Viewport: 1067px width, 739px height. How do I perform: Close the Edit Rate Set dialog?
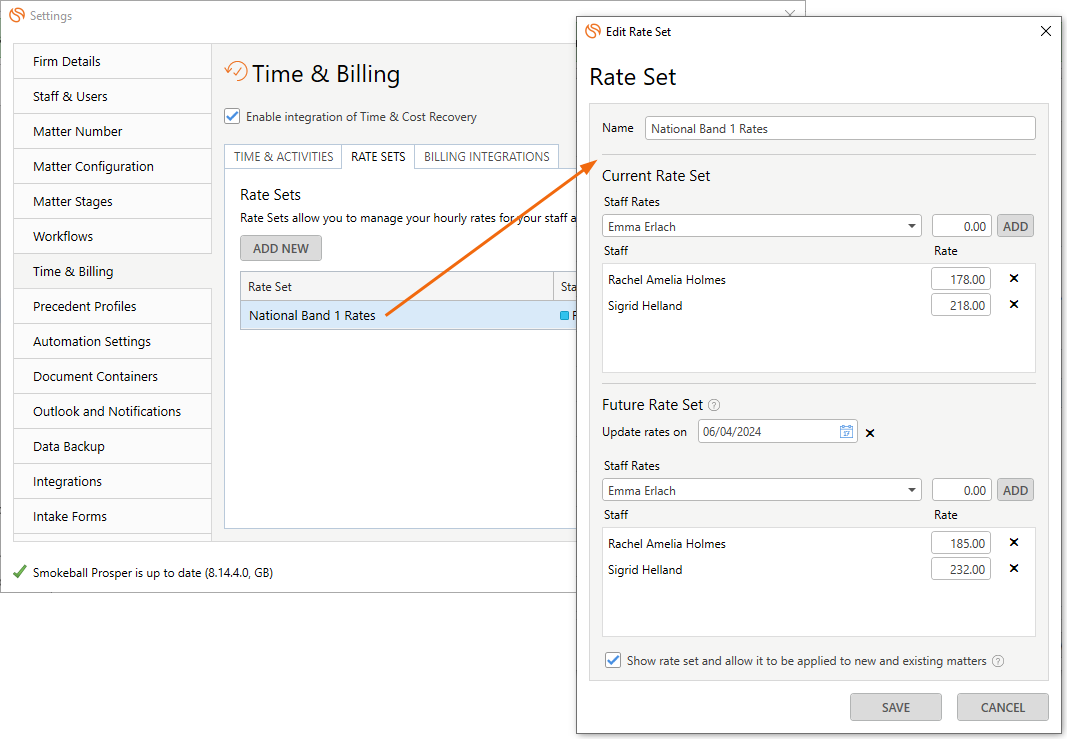coord(1046,31)
